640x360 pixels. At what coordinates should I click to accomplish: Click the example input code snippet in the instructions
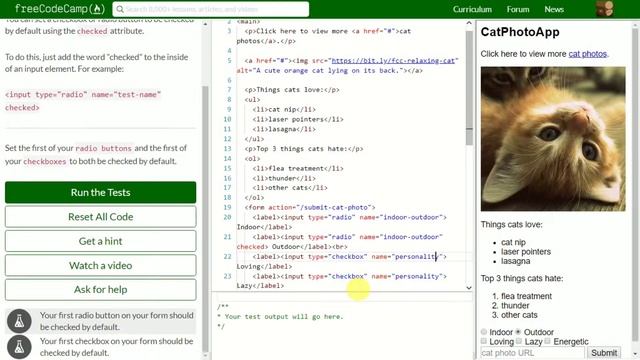[83, 101]
